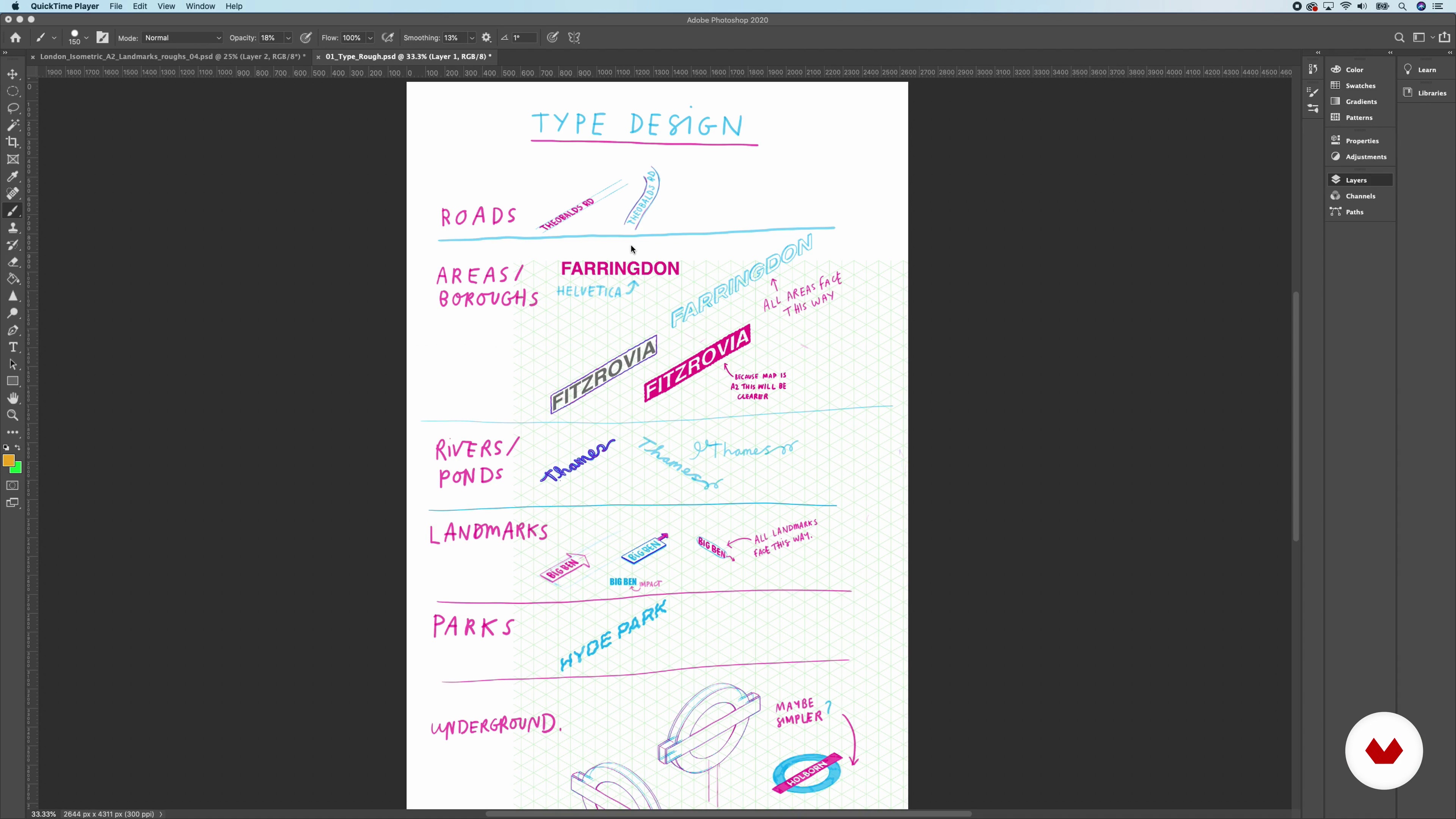1456x819 pixels.
Task: Click the Home icon in options bar
Action: 15,37
